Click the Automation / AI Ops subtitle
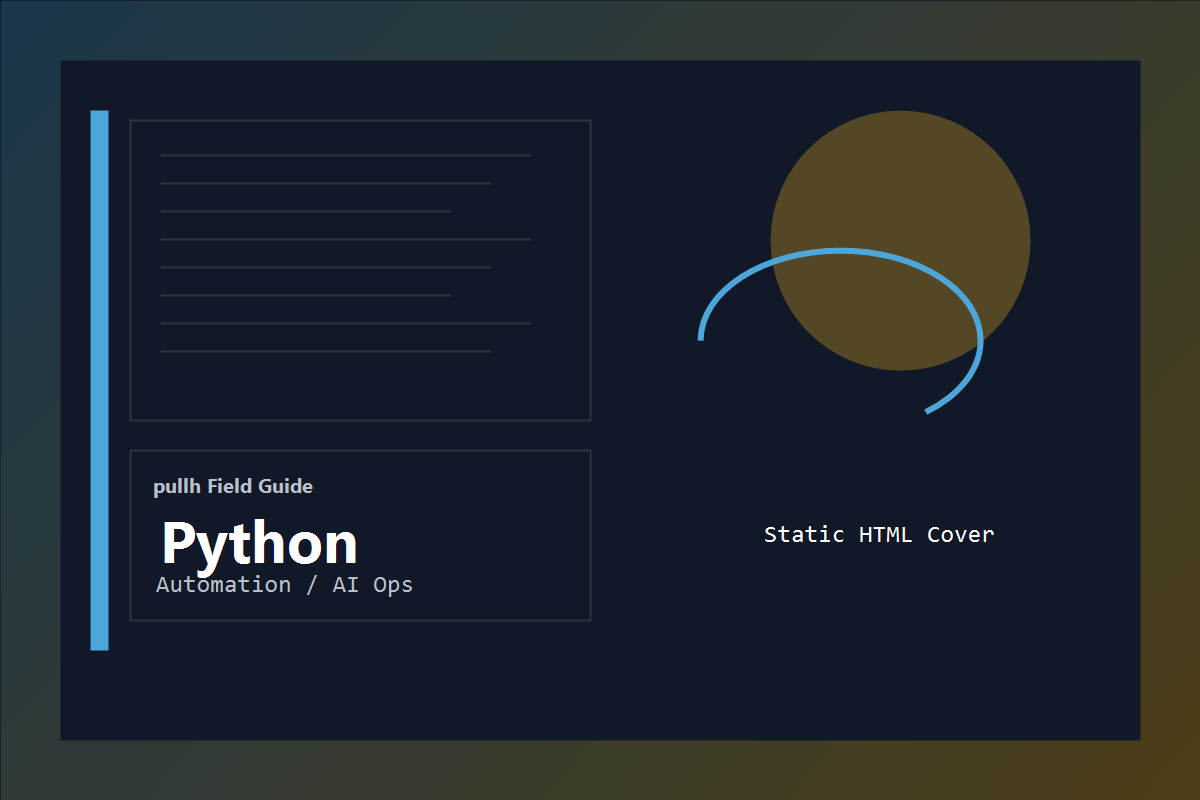 283,584
